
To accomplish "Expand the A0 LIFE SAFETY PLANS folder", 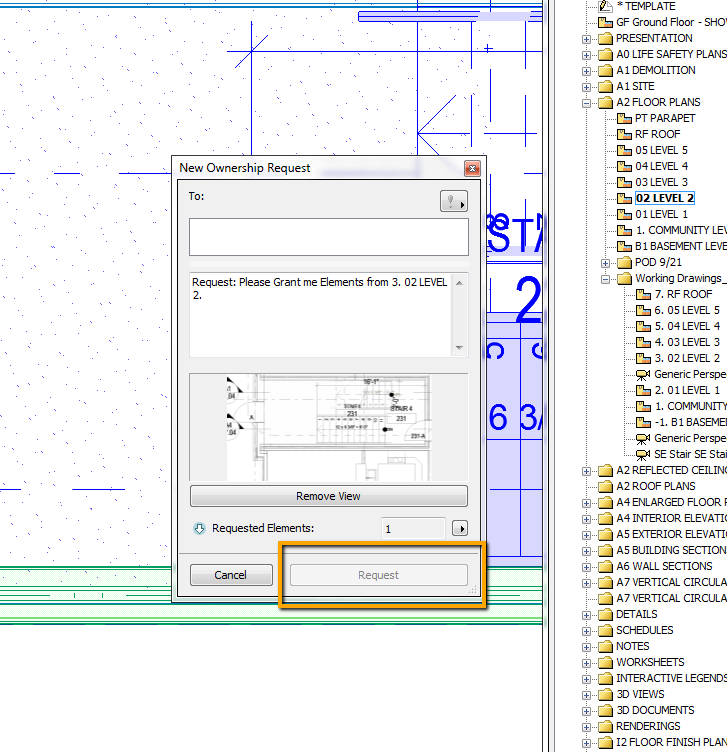I will point(586,55).
